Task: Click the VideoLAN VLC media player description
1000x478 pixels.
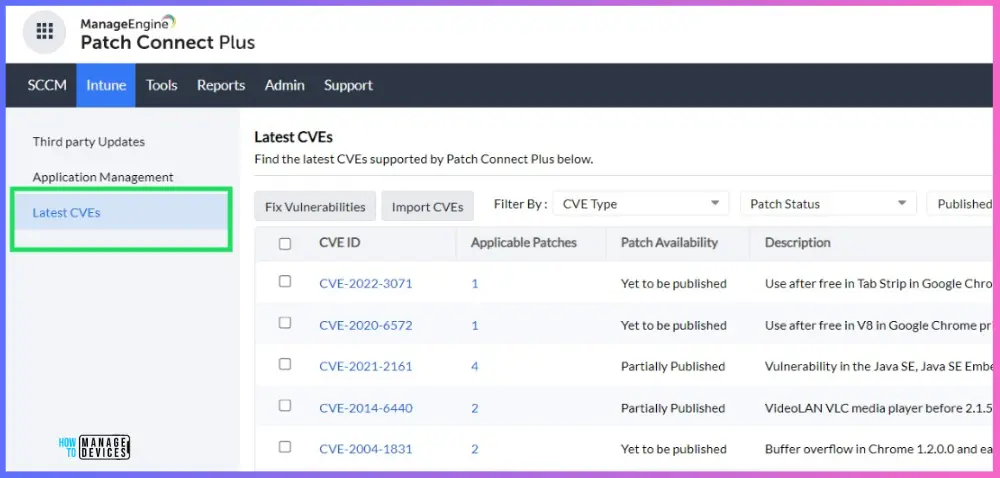Action: 879,408
